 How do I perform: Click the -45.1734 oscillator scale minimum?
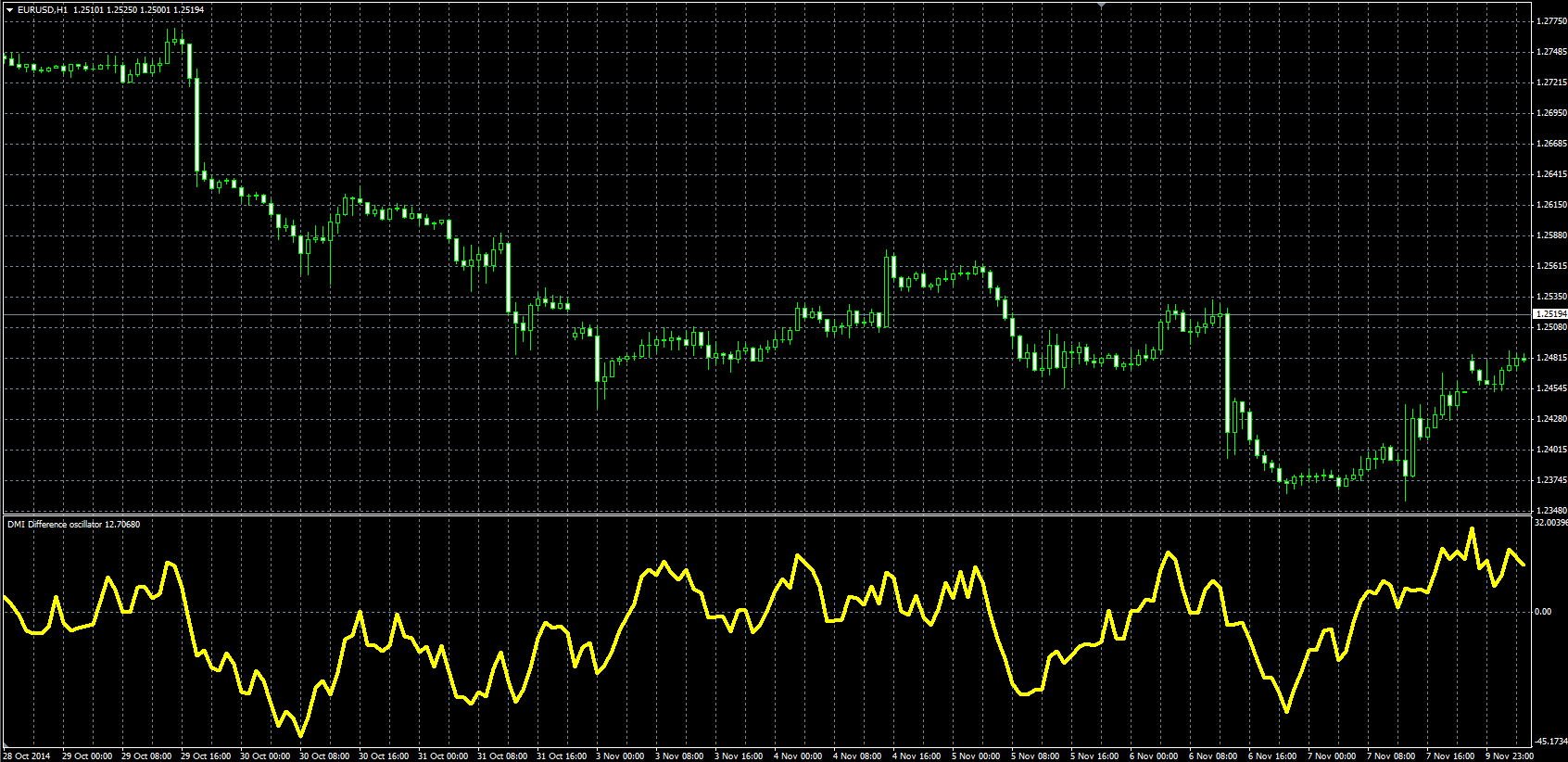1551,742
